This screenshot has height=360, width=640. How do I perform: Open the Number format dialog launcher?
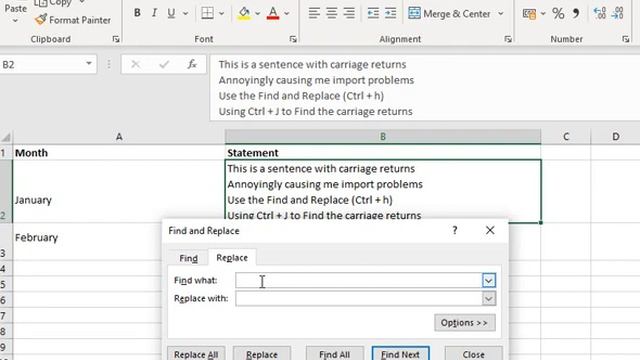[x=626, y=39]
